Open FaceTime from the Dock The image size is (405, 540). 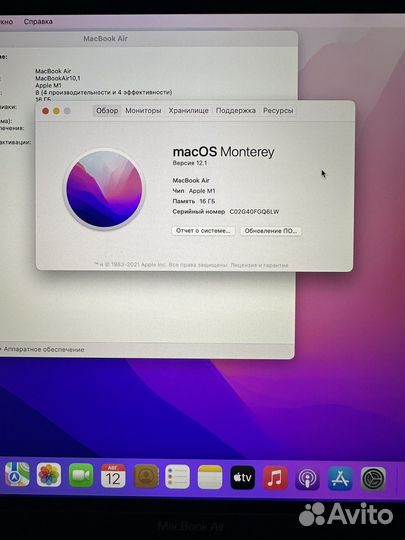click(81, 476)
